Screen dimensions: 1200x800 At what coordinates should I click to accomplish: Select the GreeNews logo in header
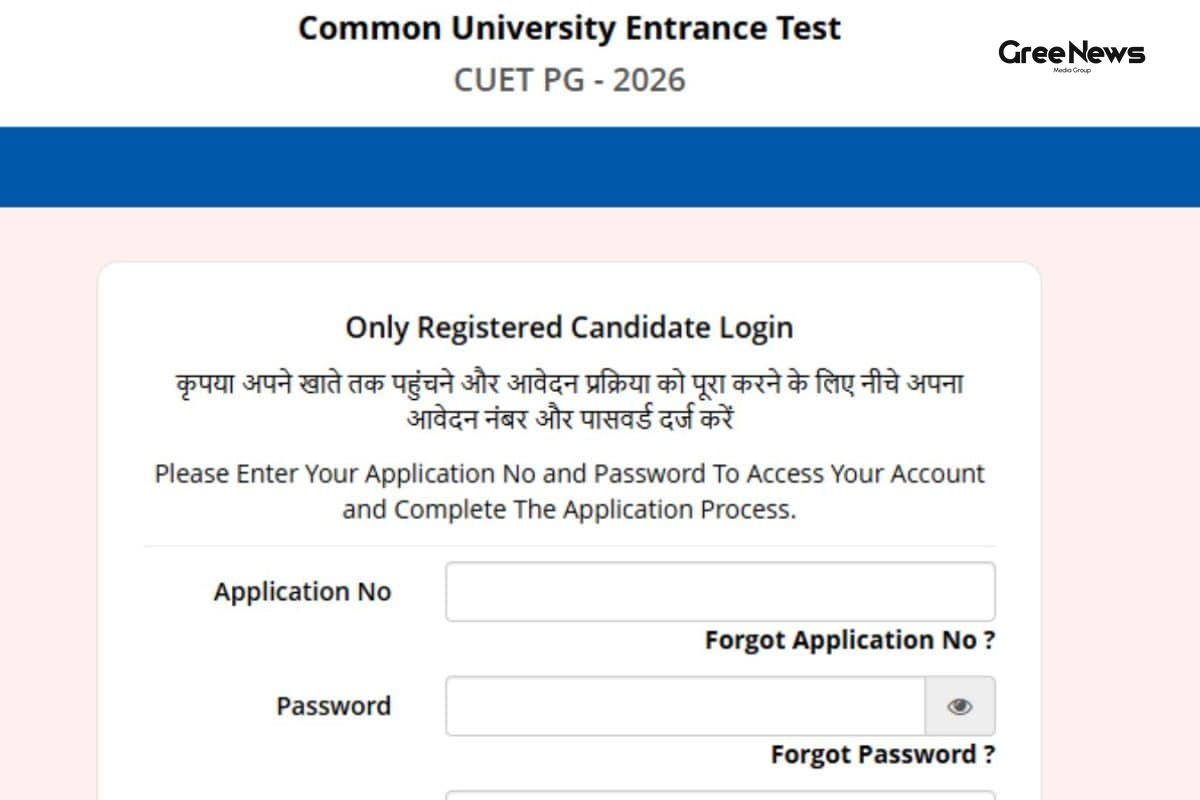click(x=1070, y=55)
